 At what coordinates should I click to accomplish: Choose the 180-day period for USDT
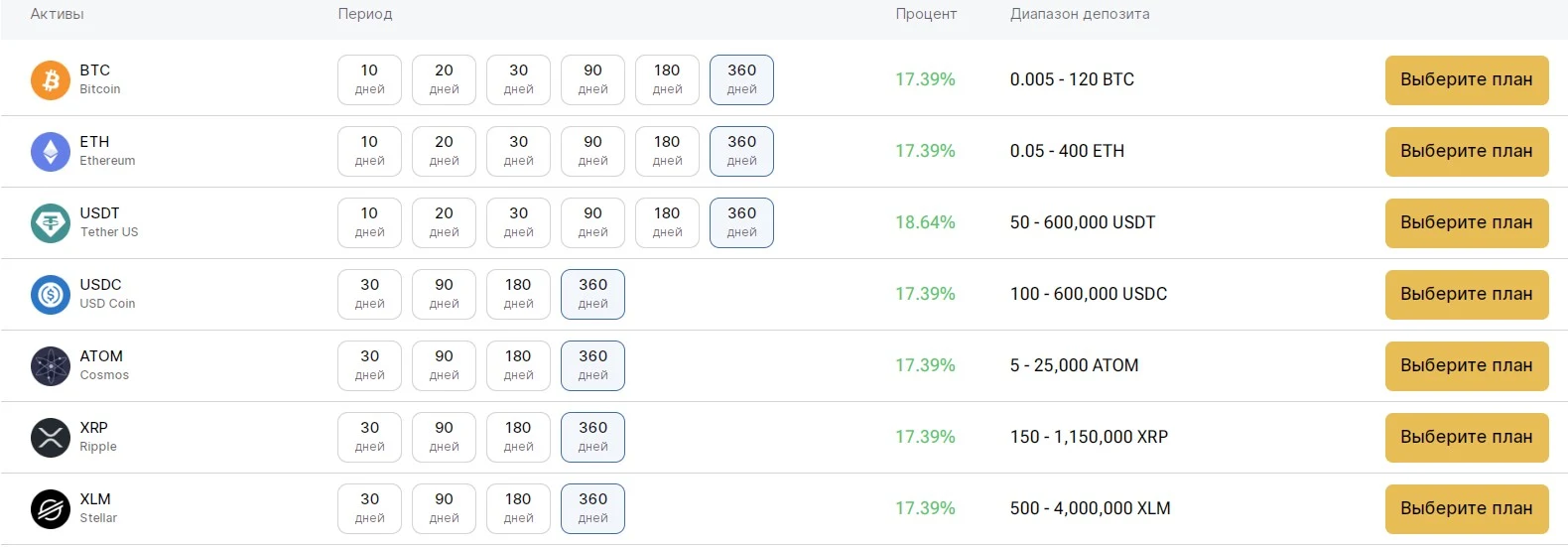pyautogui.click(x=667, y=222)
